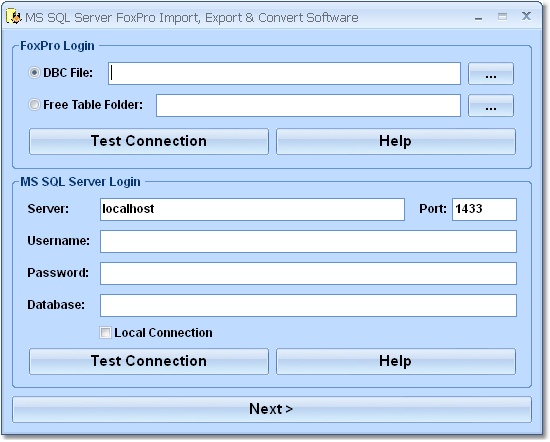Minimize the window
This screenshot has width=550, height=442.
[x=478, y=18]
